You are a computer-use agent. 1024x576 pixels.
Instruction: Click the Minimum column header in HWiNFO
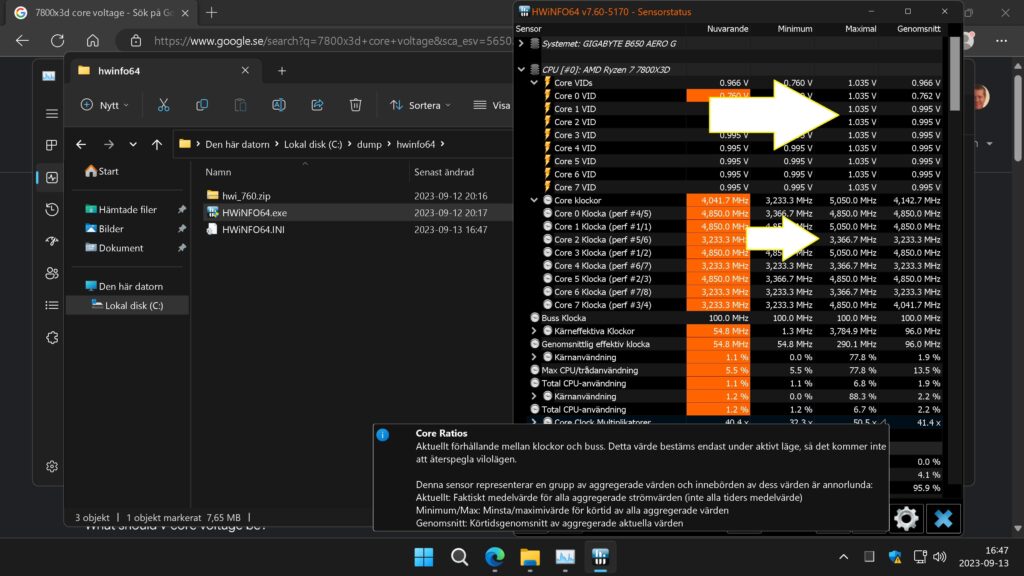click(x=794, y=29)
